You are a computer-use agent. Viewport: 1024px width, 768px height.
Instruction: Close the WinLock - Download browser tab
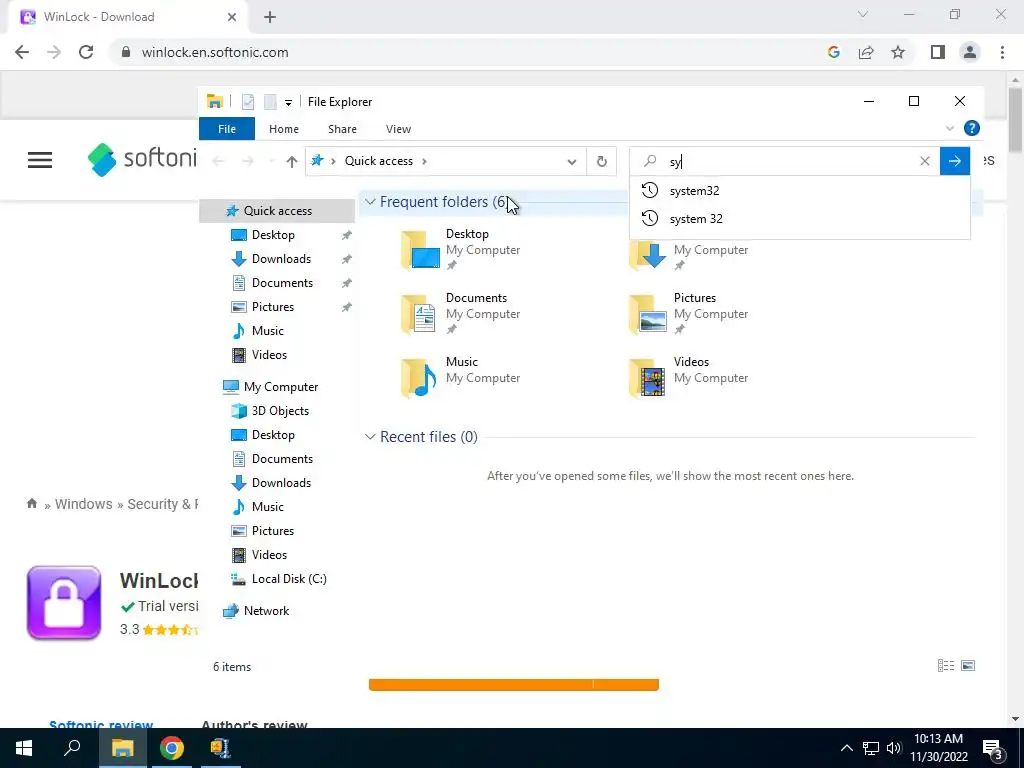click(232, 17)
